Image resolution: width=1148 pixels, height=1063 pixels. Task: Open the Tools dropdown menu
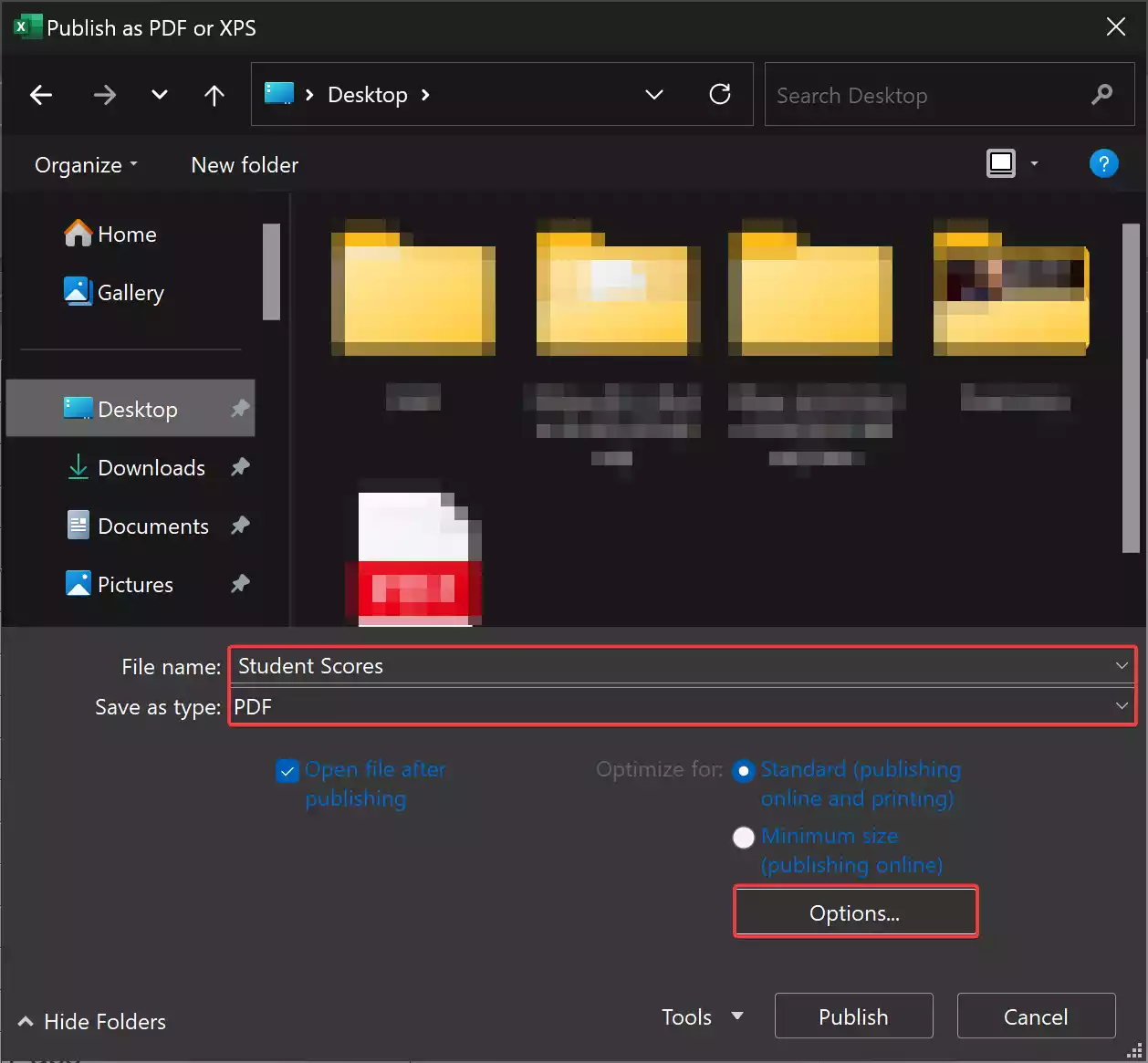click(702, 1016)
